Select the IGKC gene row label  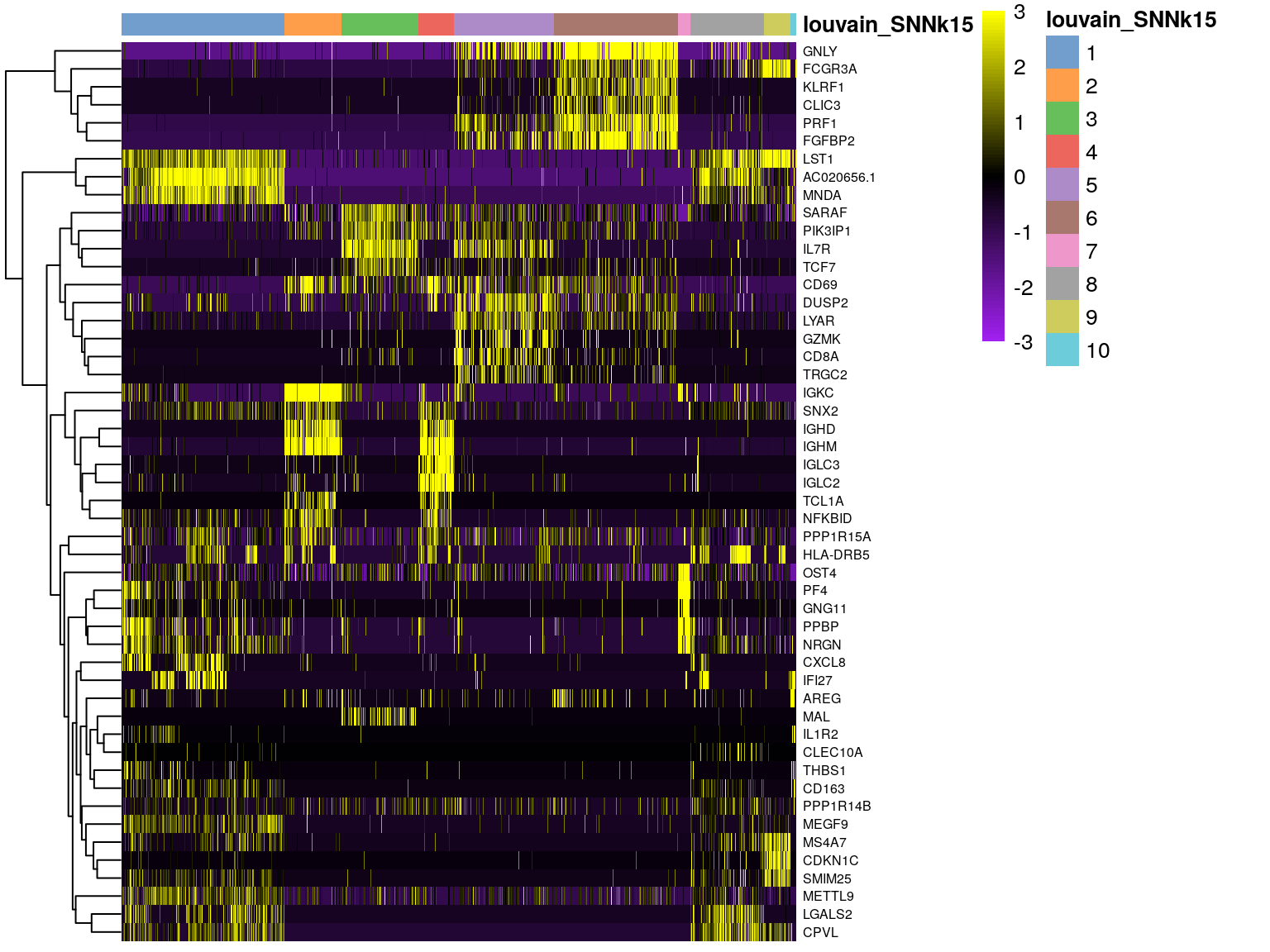click(x=818, y=393)
